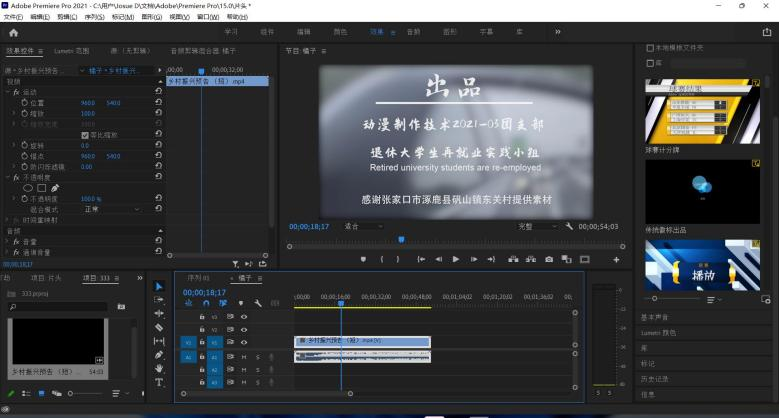Add marker in Program monitor
779x418 pixels.
[363, 259]
